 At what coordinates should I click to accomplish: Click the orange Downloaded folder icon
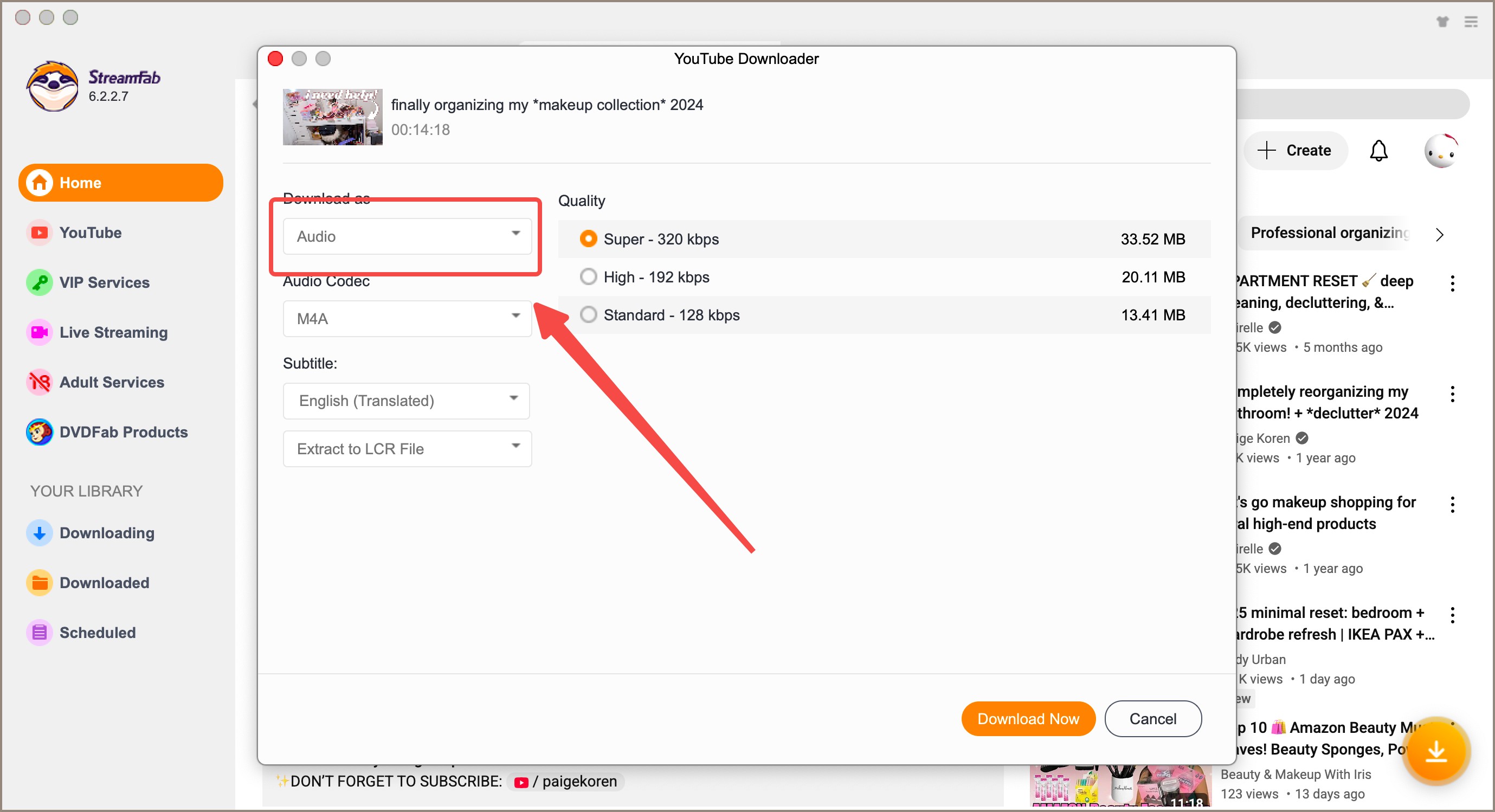(x=39, y=583)
